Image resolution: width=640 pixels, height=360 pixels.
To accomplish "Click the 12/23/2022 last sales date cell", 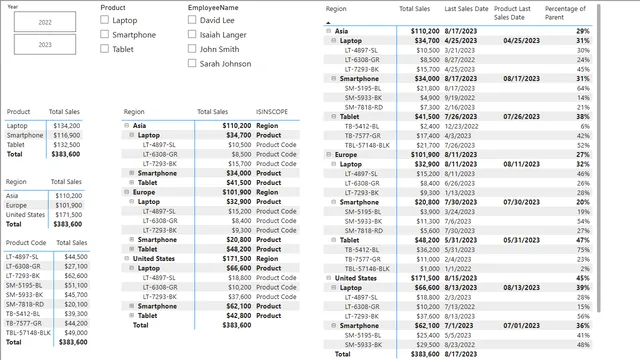I will (461, 126).
